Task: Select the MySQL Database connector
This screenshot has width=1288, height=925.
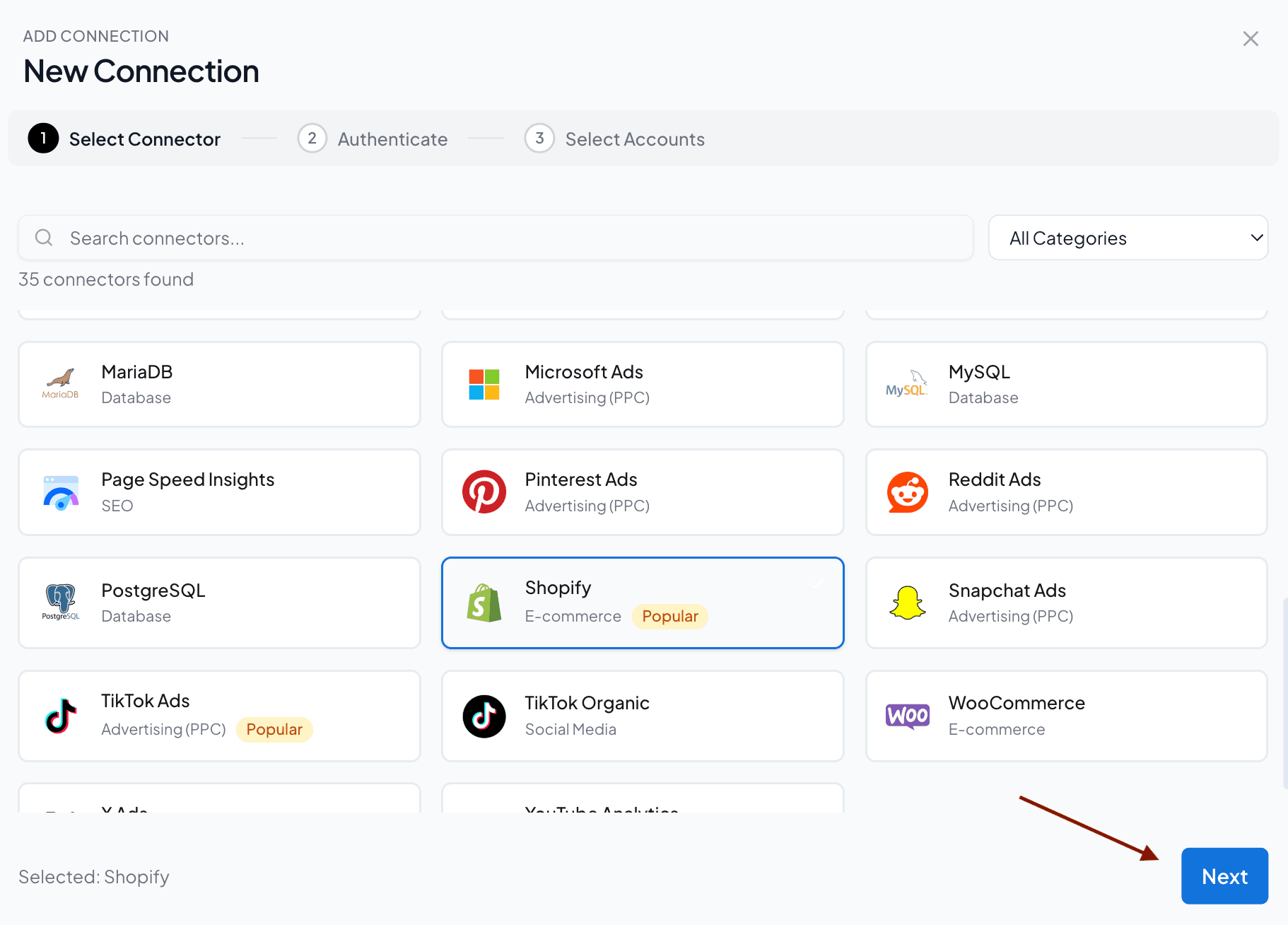Action: (1066, 384)
